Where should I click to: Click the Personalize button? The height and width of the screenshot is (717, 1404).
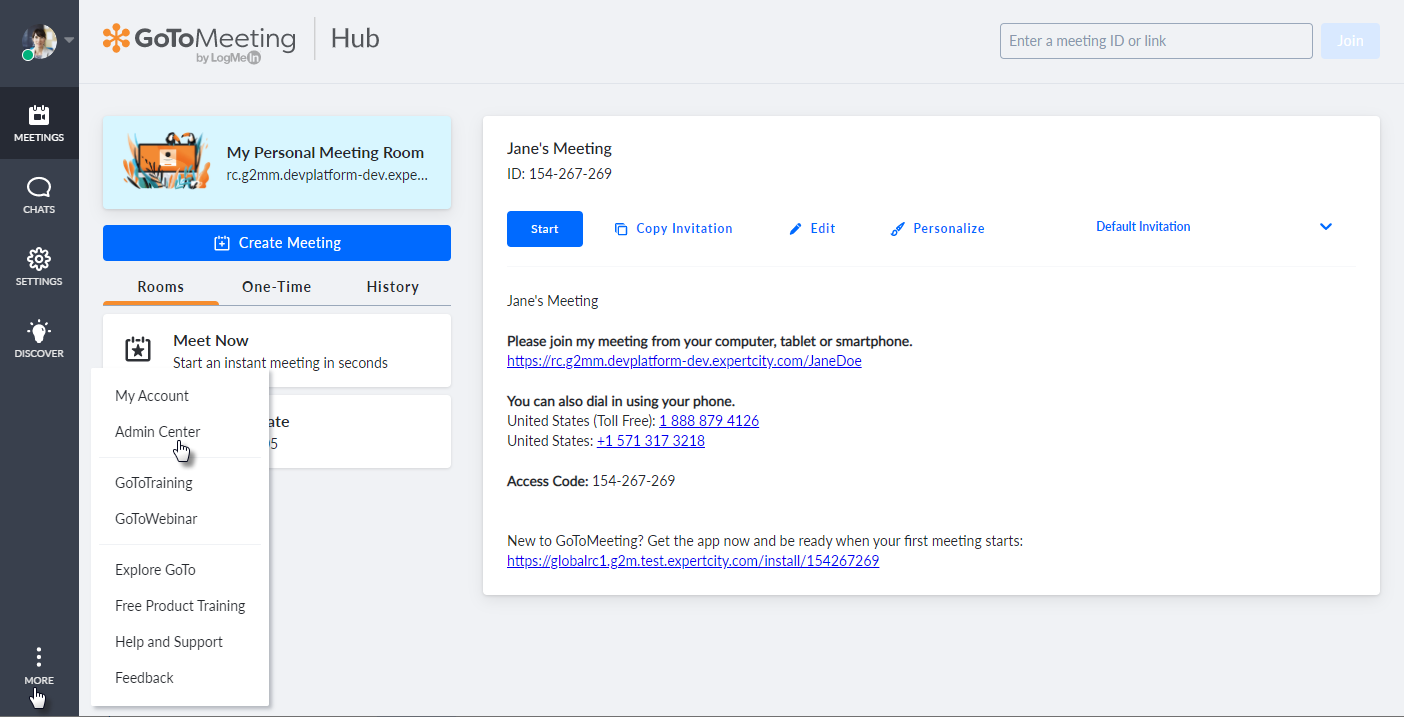tap(938, 229)
